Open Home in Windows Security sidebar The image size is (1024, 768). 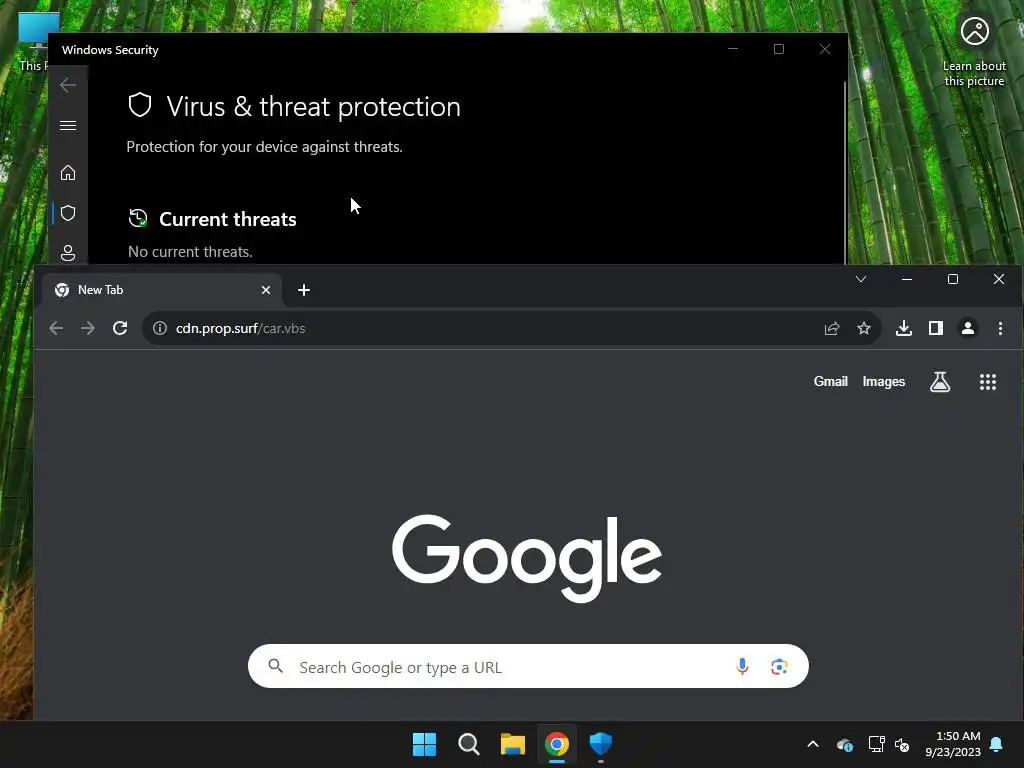(68, 172)
